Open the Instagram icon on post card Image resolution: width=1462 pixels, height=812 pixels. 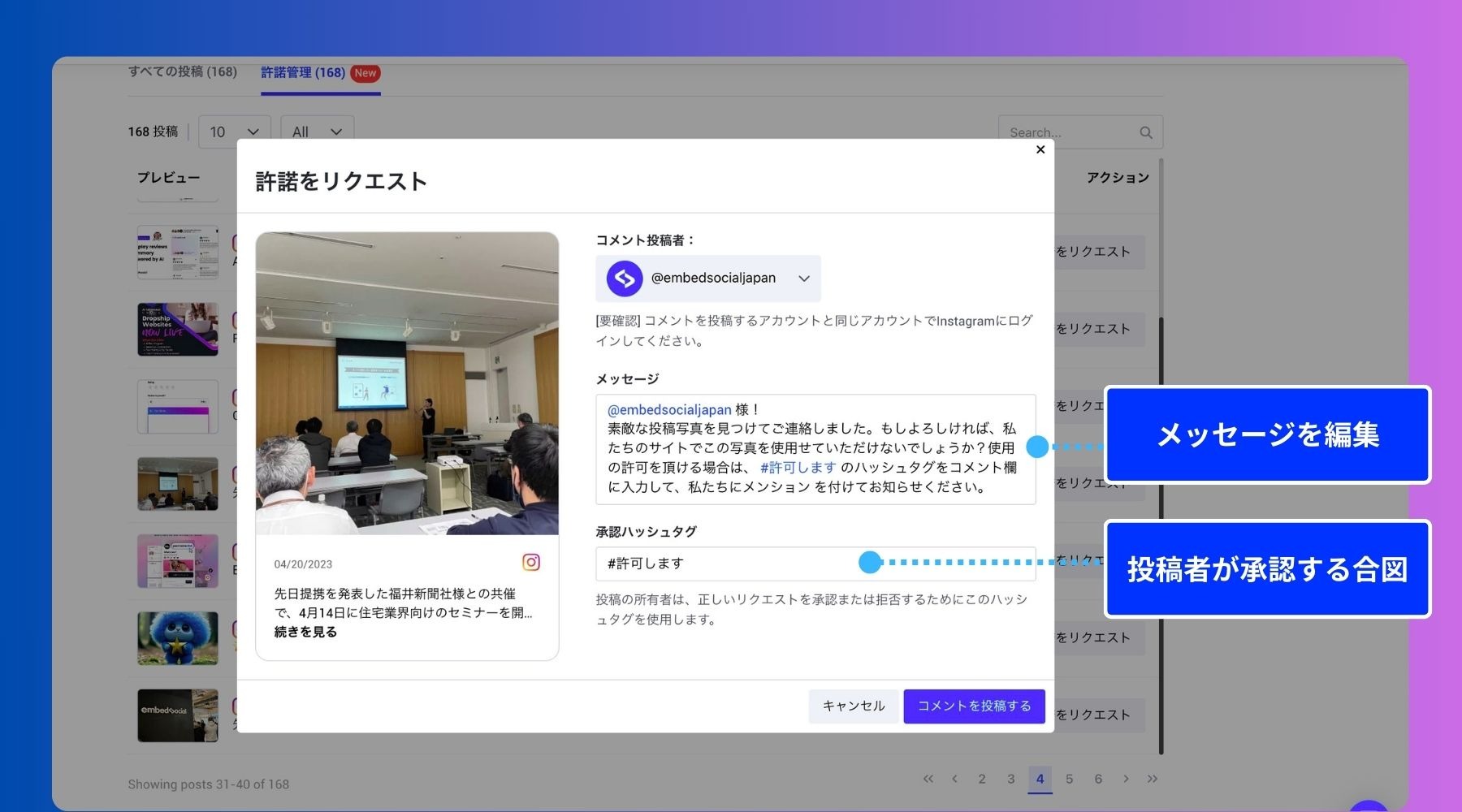pos(531,562)
